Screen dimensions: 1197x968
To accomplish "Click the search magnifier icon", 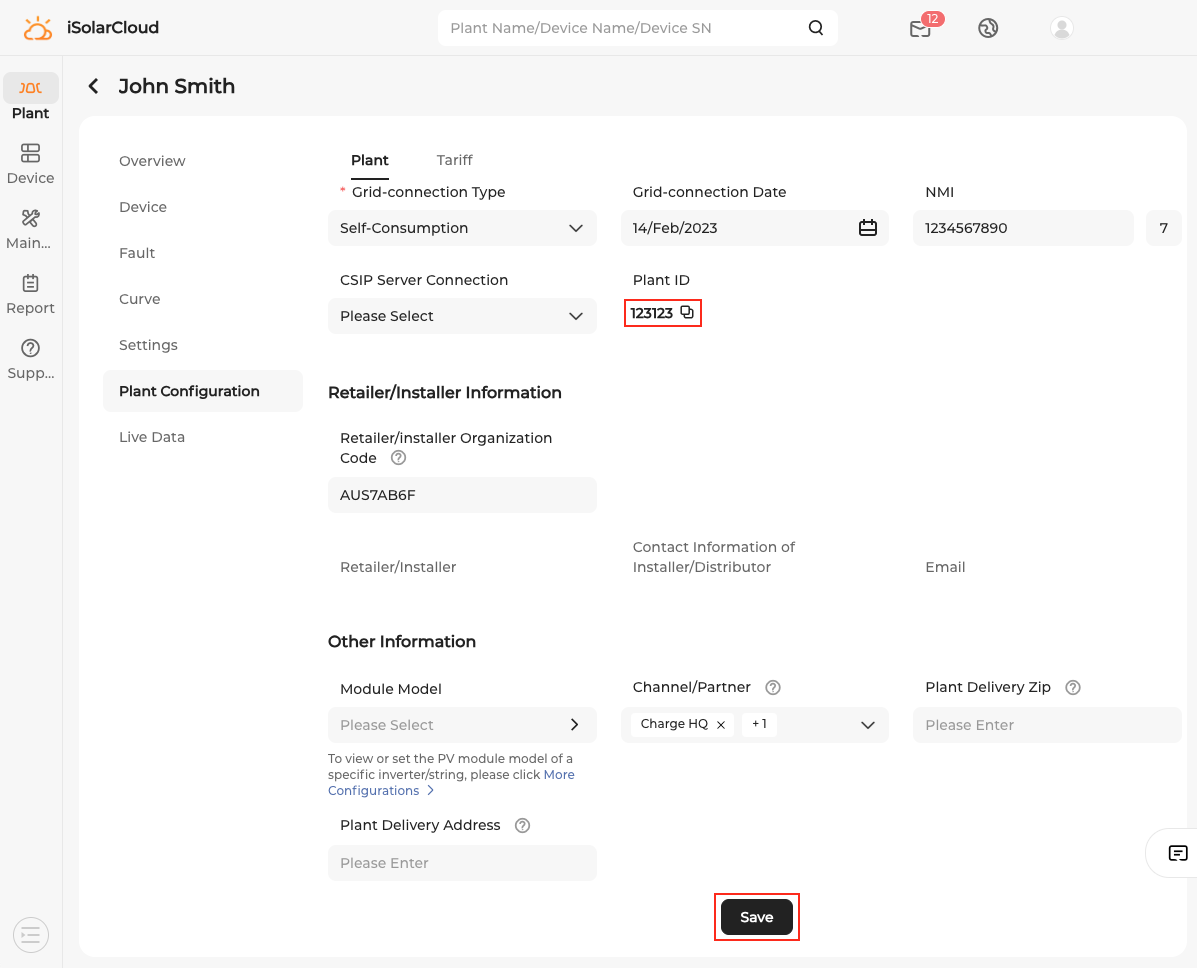I will tap(816, 28).
